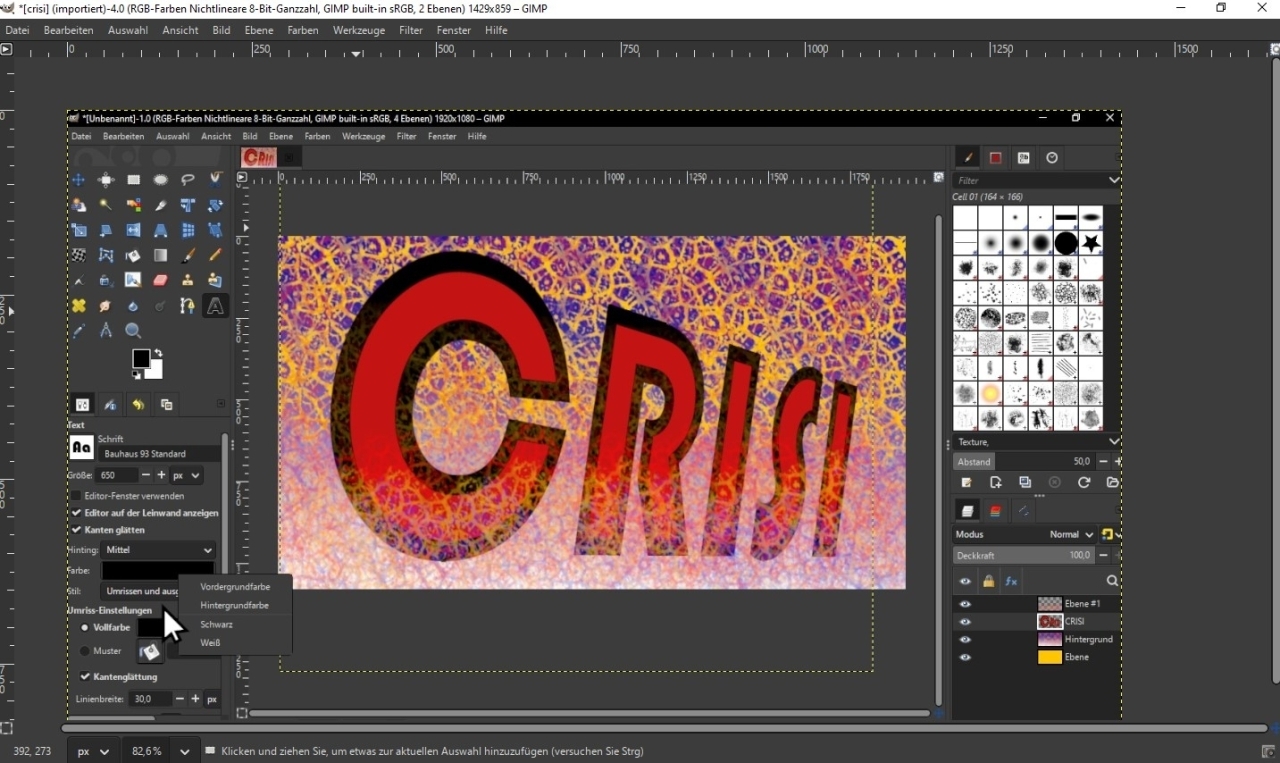
Task: Select the Eraser tool
Action: pyautogui.click(x=160, y=281)
